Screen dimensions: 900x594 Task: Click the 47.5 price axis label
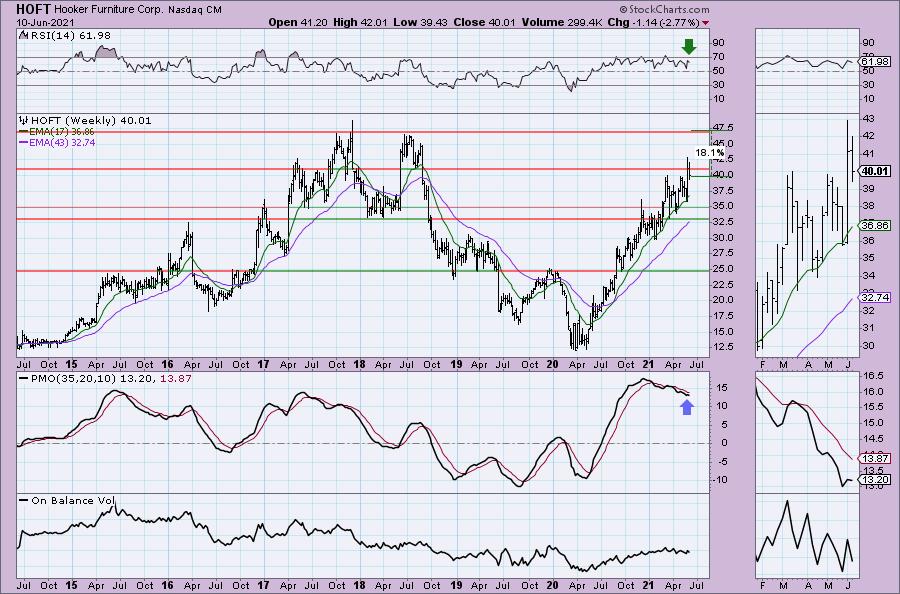(x=723, y=127)
